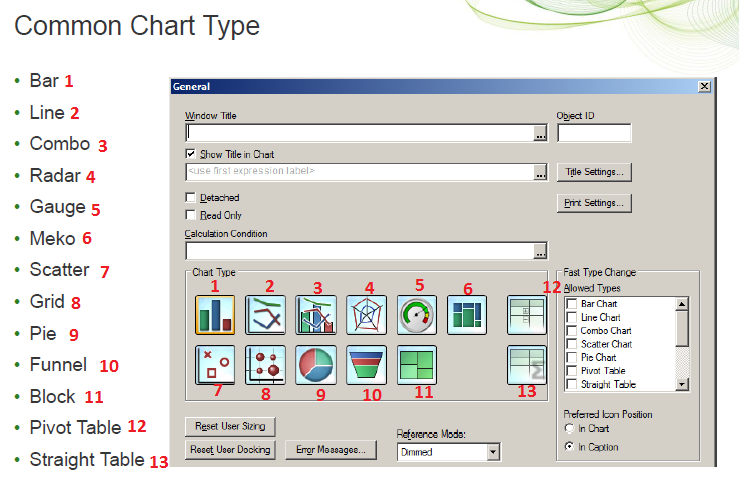Uncheck Show Title in Chart
This screenshot has height=491, width=739.
190,154
